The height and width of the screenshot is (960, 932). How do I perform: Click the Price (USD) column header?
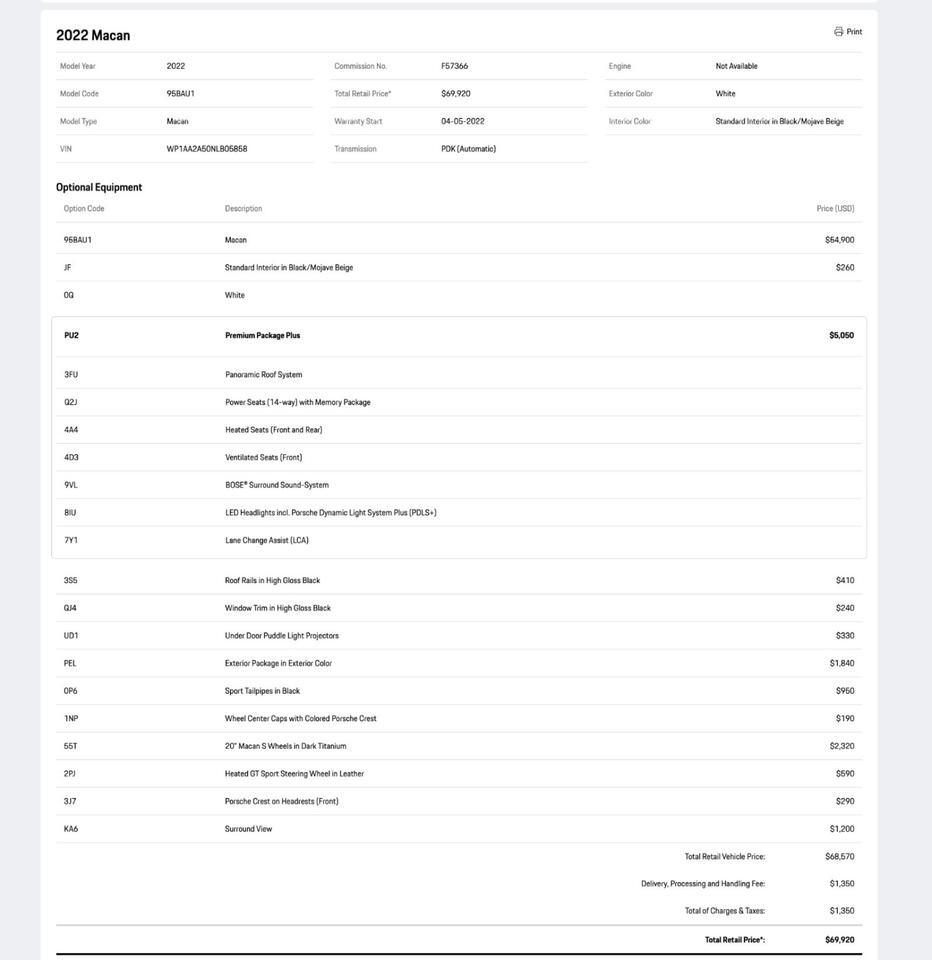tap(835, 209)
